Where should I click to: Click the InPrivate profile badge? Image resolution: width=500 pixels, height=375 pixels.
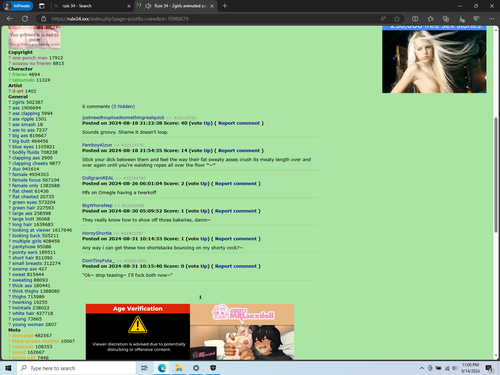(18, 6)
